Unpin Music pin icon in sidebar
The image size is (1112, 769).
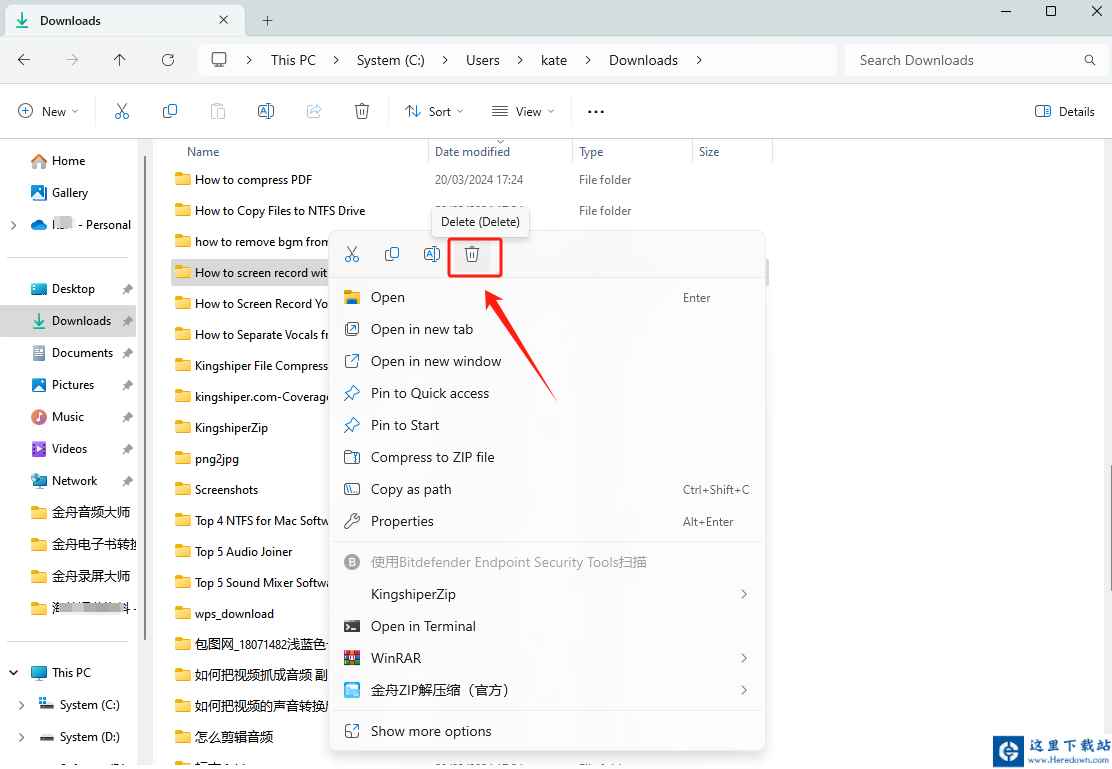128,416
